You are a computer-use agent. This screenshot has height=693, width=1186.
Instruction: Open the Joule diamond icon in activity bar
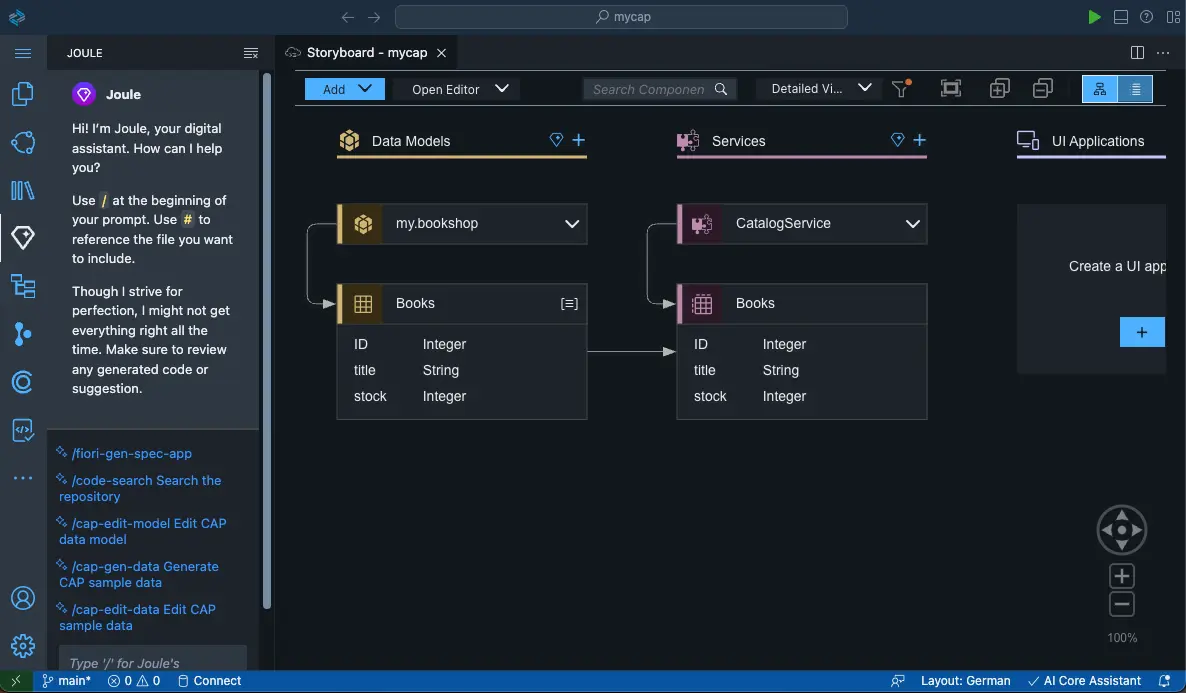point(23,238)
